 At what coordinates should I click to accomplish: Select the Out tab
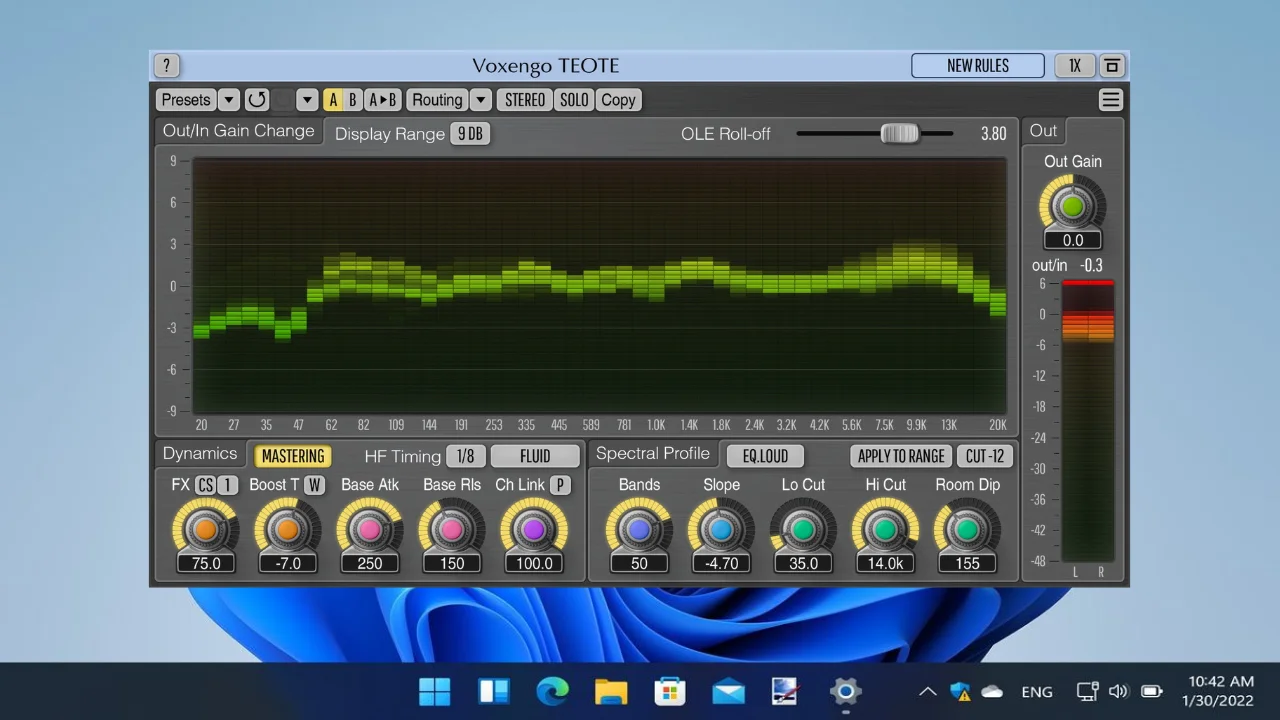(1043, 131)
